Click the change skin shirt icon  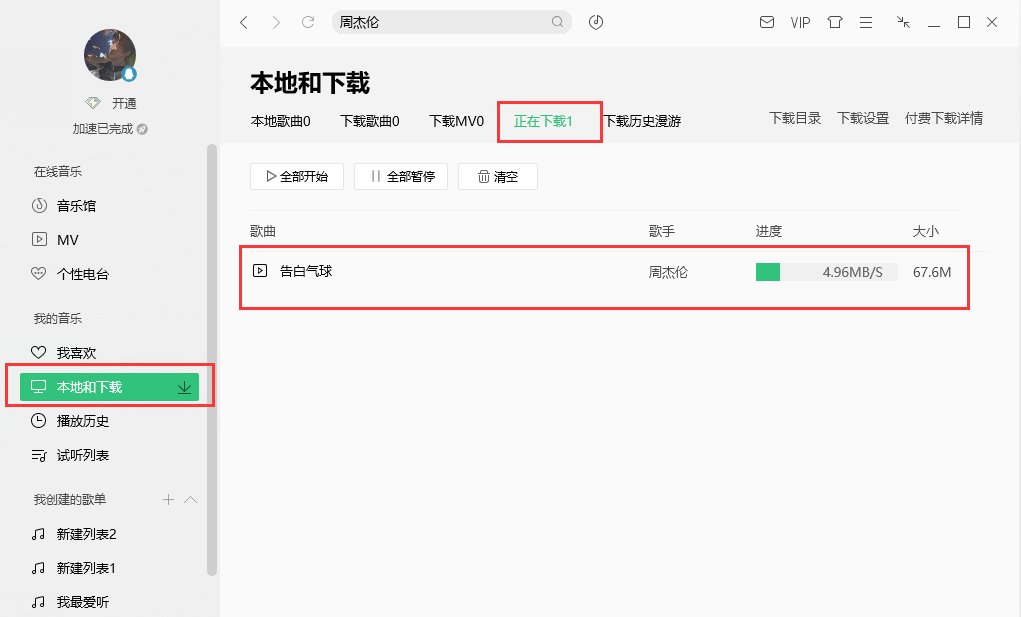coord(834,22)
